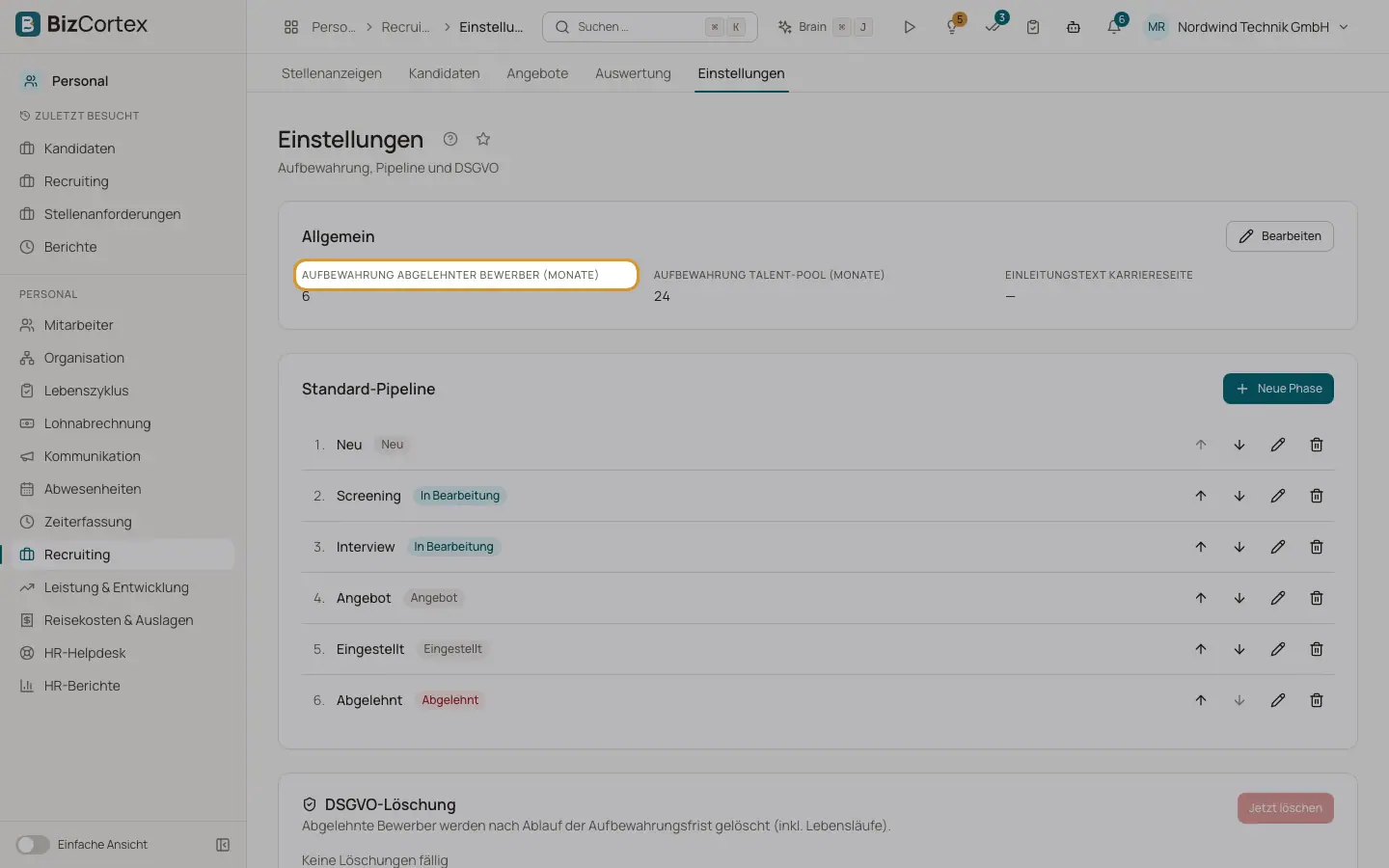This screenshot has height=868, width=1389.
Task: Open the robot assistant icon
Action: (x=1074, y=27)
